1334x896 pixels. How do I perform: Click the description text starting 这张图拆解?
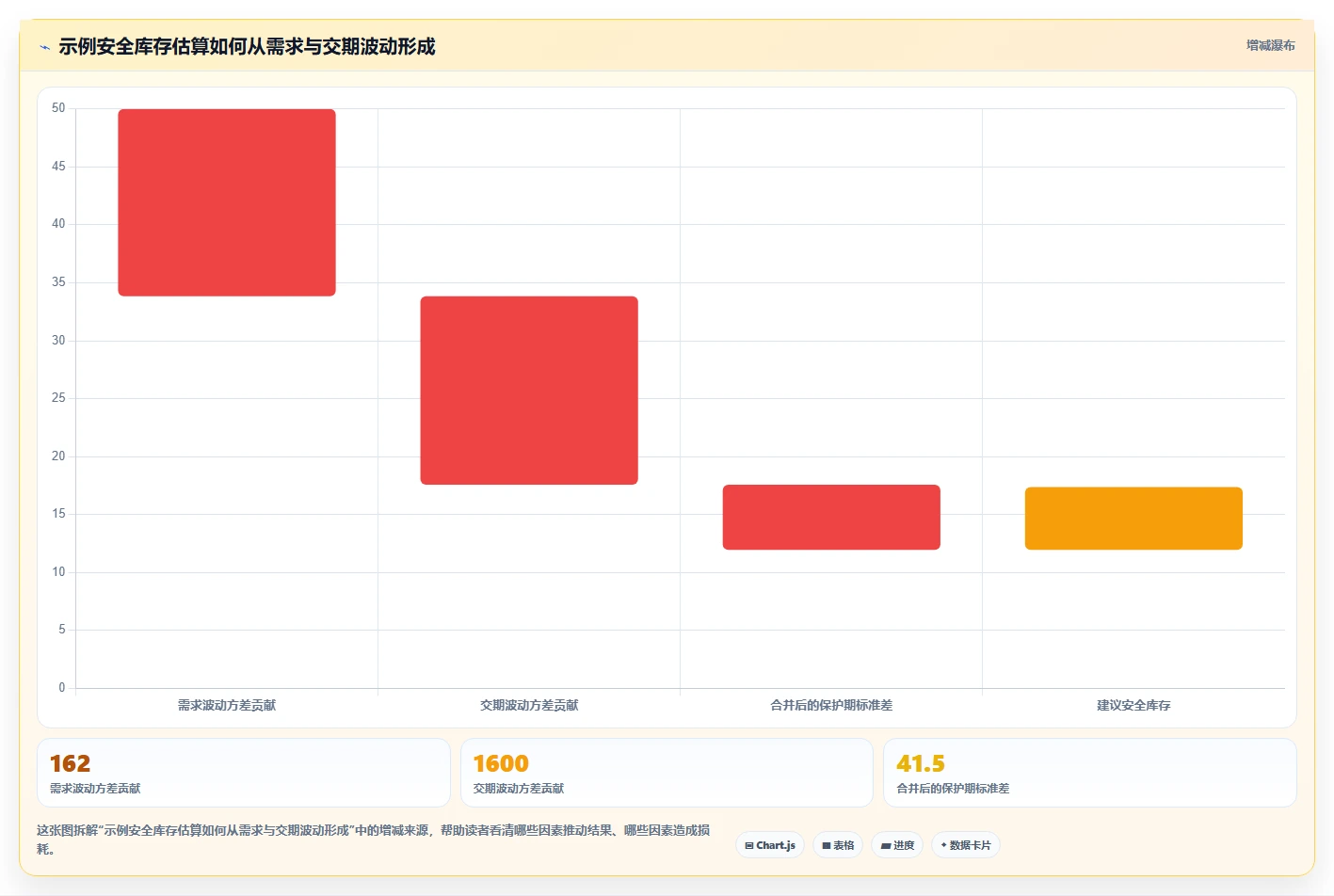click(374, 840)
